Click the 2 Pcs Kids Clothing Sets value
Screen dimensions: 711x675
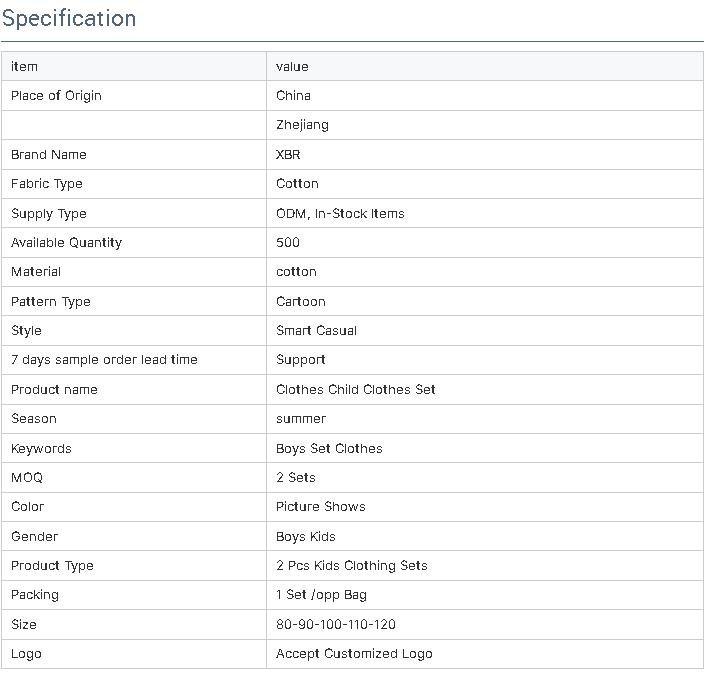(x=351, y=566)
